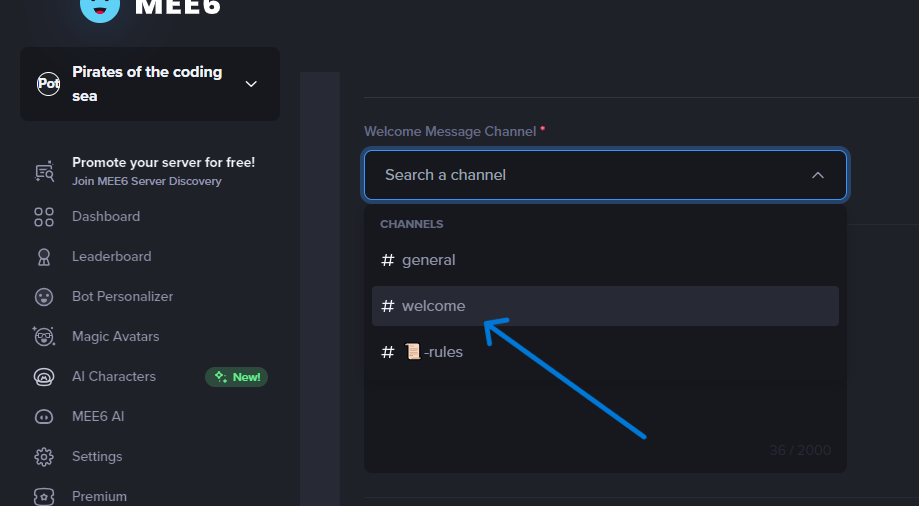Click the Settings gear icon

[44, 457]
